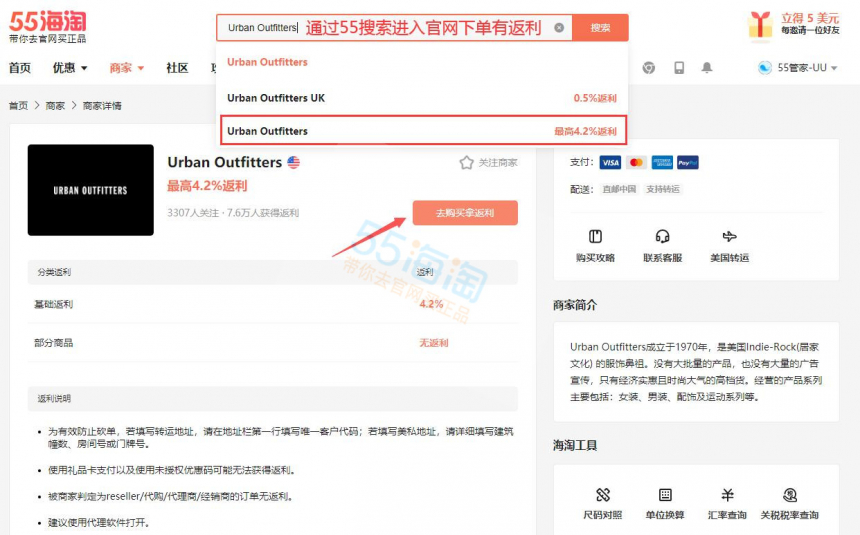Open the mobile app phone icon
This screenshot has height=535, width=860.
click(679, 67)
